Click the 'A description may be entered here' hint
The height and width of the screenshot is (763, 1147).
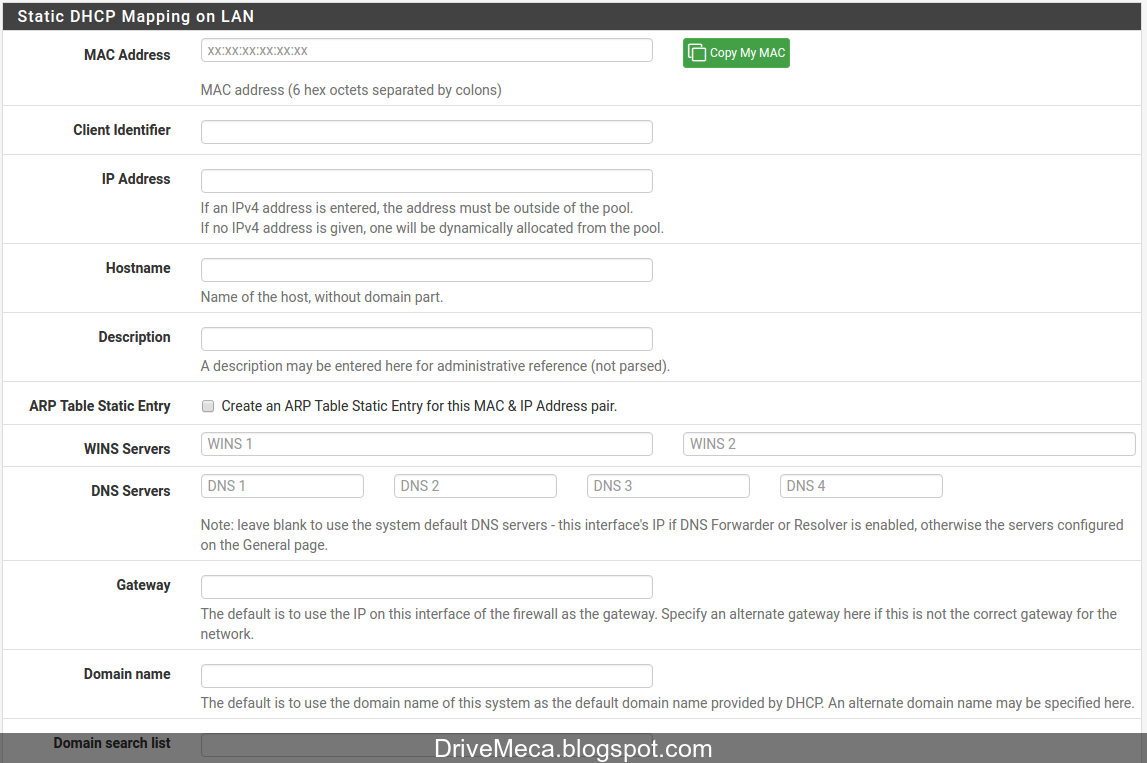435,366
